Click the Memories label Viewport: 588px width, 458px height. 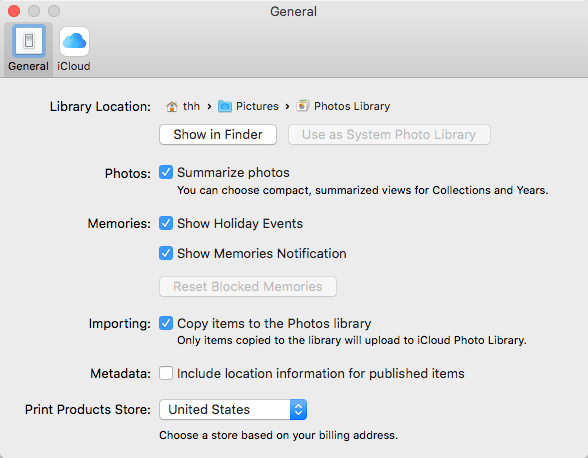tap(119, 224)
